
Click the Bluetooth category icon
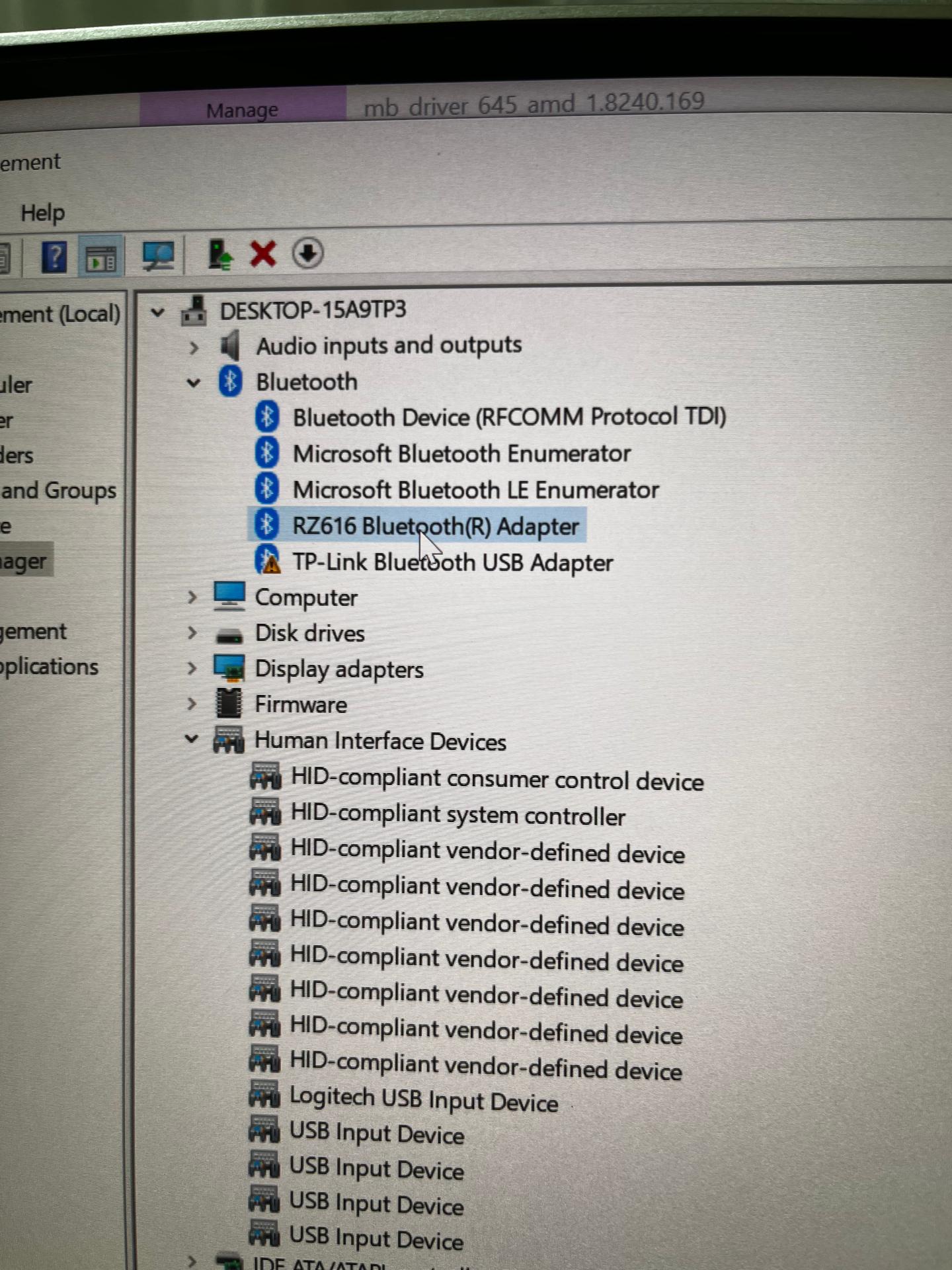coord(230,382)
